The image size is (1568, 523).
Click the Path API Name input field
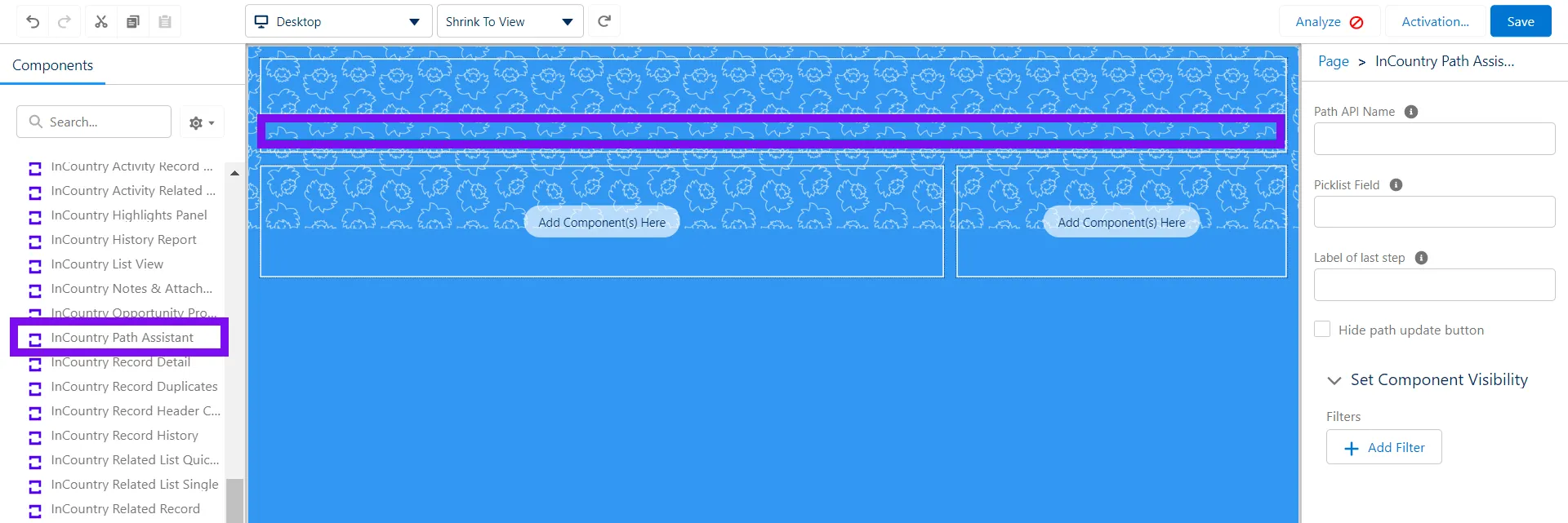(x=1434, y=139)
